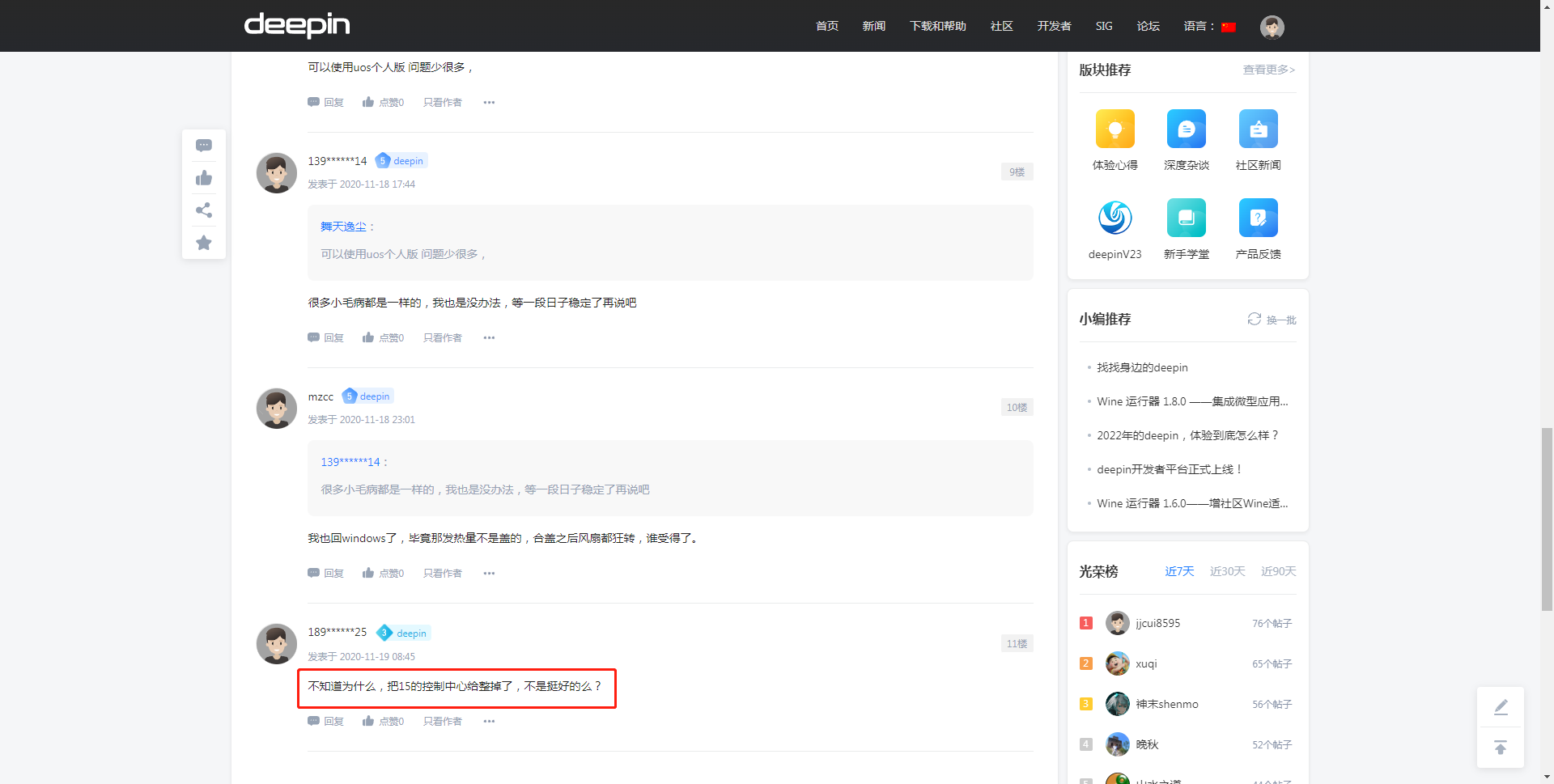Open the user avatar in the top navigation

1272,27
